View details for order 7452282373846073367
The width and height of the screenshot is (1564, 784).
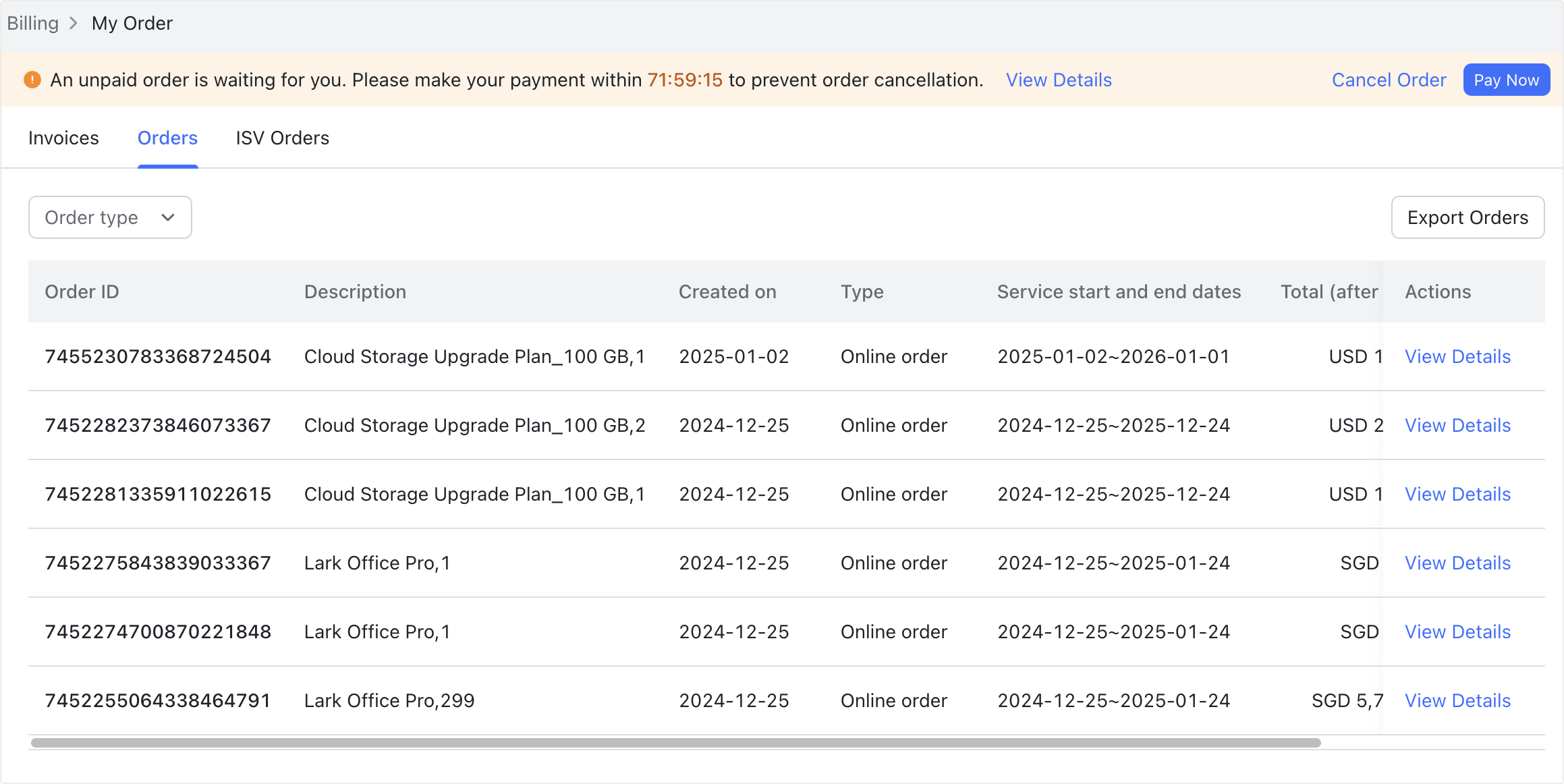tap(1457, 425)
